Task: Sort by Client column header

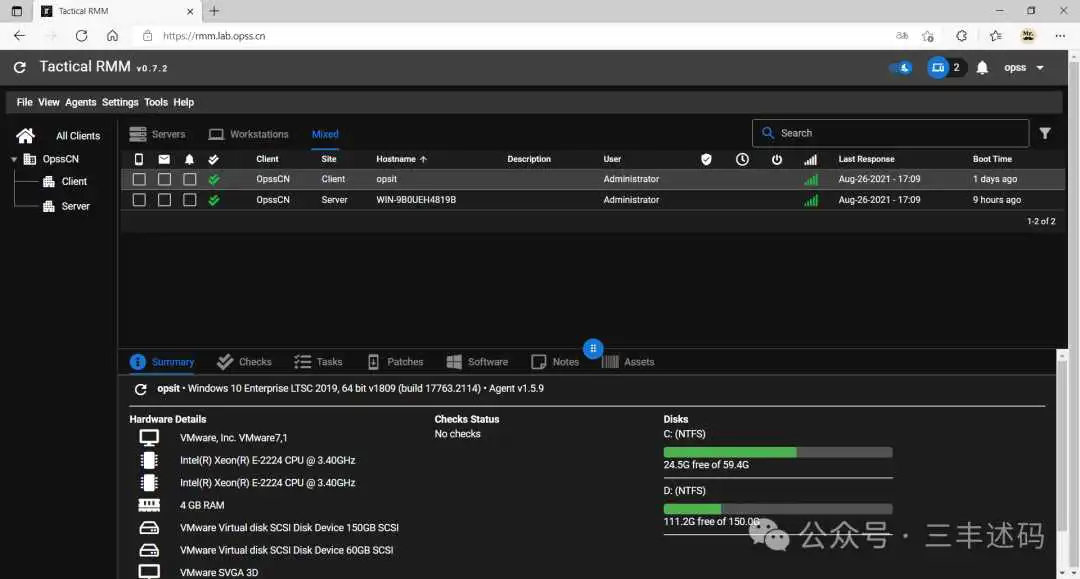Action: [267, 159]
